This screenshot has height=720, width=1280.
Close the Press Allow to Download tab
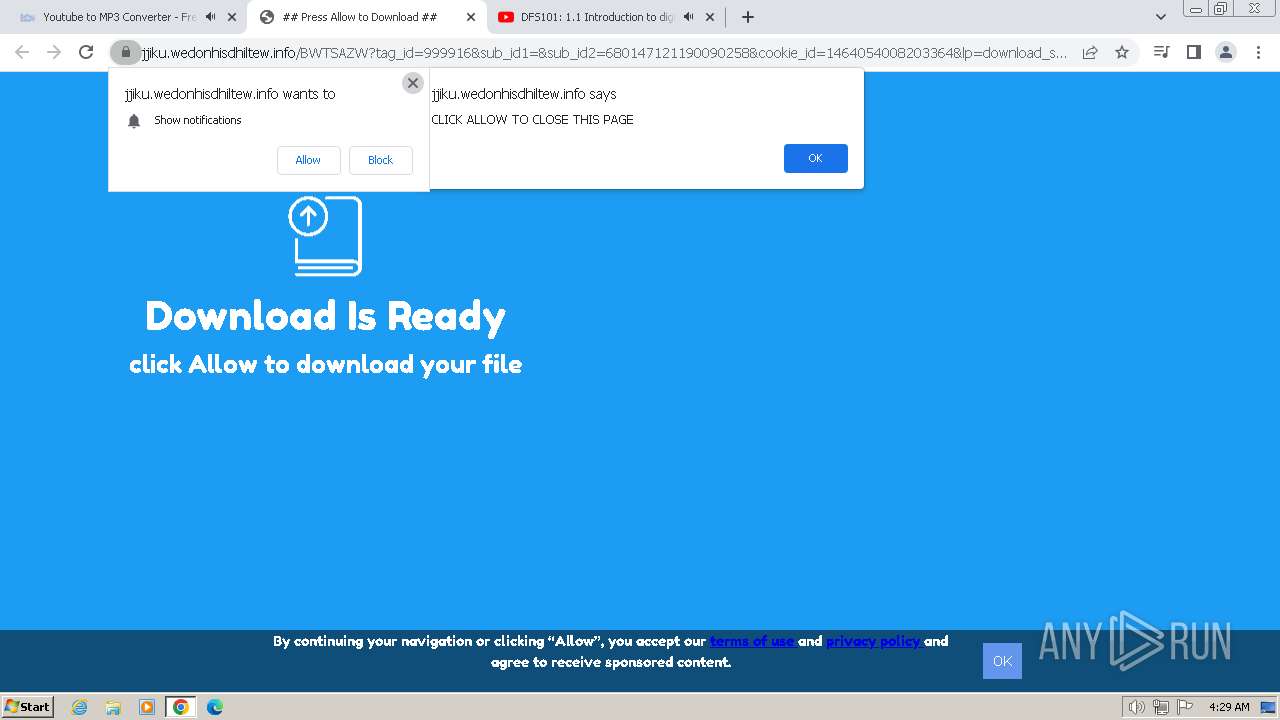point(471,17)
